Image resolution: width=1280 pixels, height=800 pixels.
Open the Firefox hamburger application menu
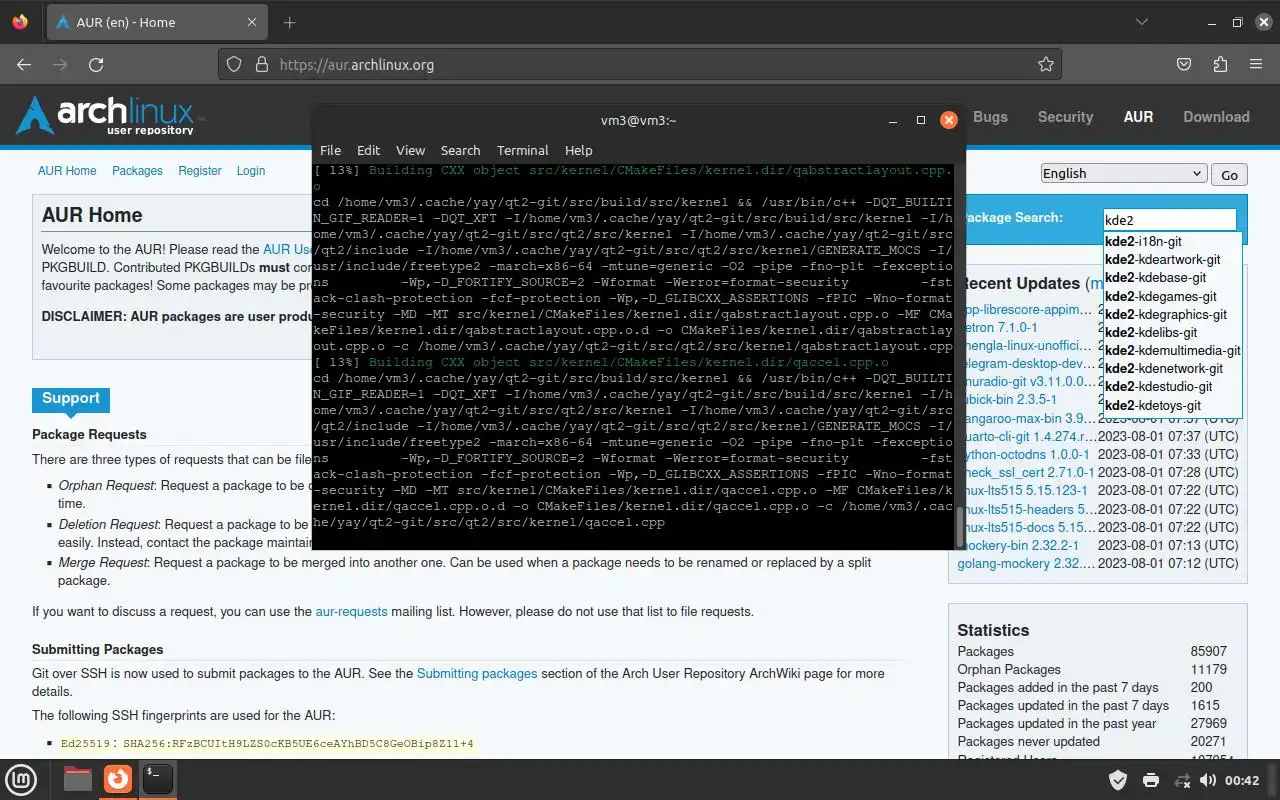(1256, 64)
